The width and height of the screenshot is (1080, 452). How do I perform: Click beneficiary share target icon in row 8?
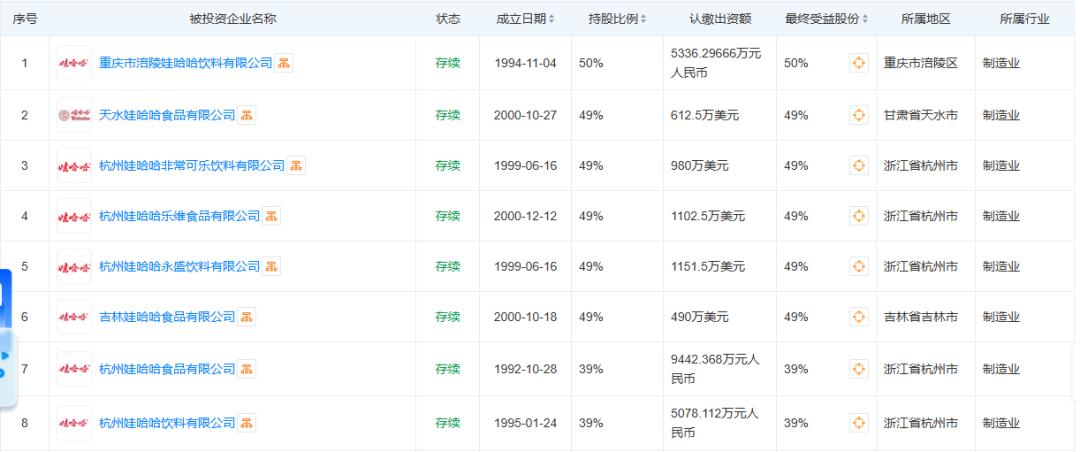pos(858,422)
